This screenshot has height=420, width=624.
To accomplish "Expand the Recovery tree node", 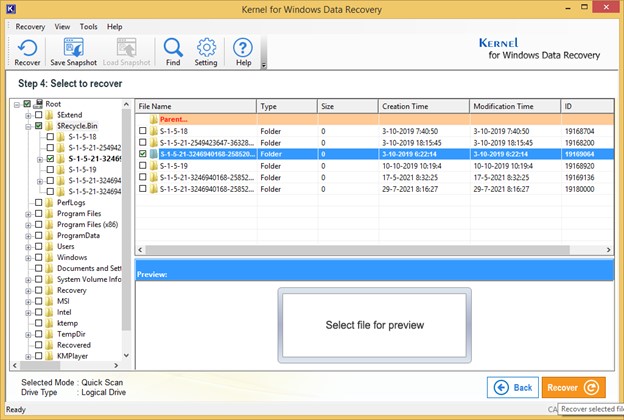I will (x=28, y=291).
